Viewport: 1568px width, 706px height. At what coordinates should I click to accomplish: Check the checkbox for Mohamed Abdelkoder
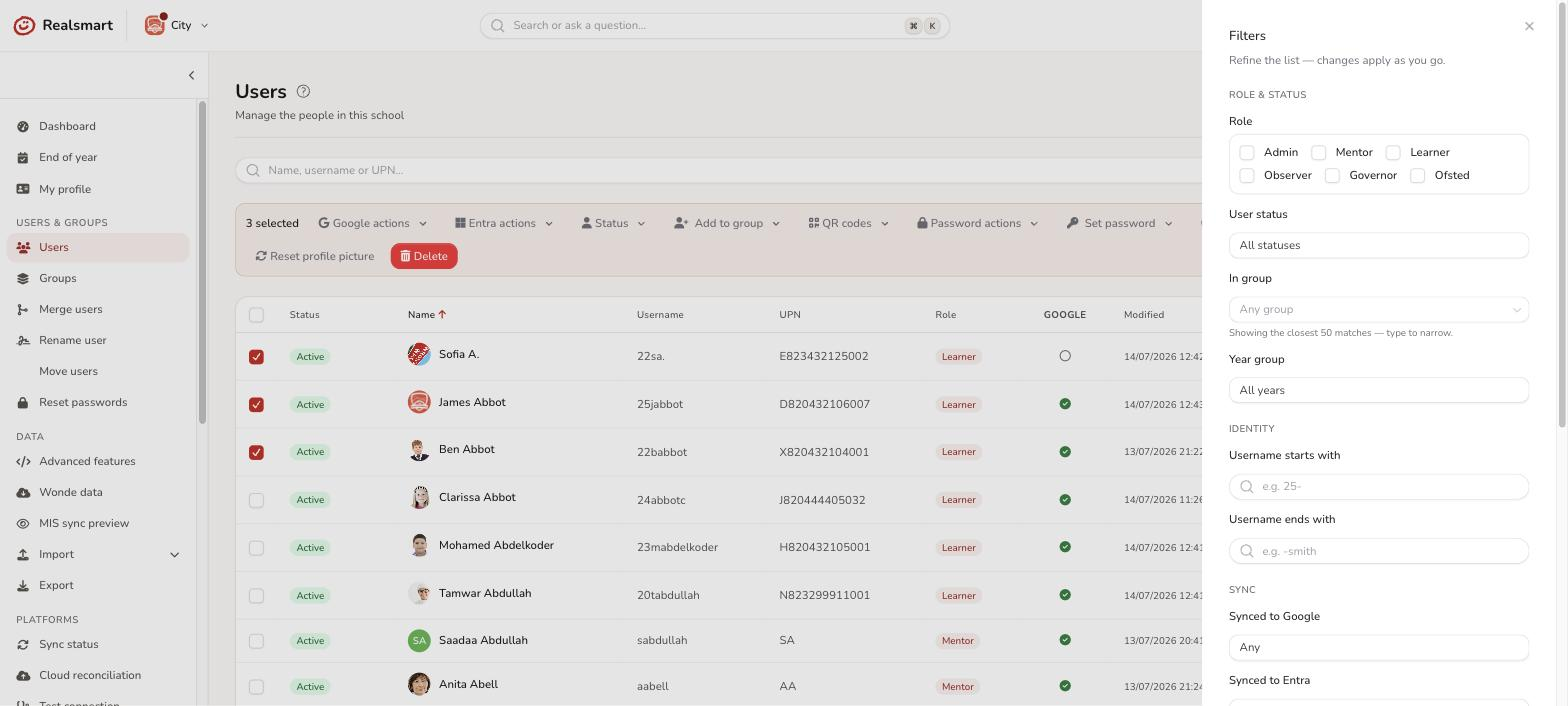tap(256, 548)
